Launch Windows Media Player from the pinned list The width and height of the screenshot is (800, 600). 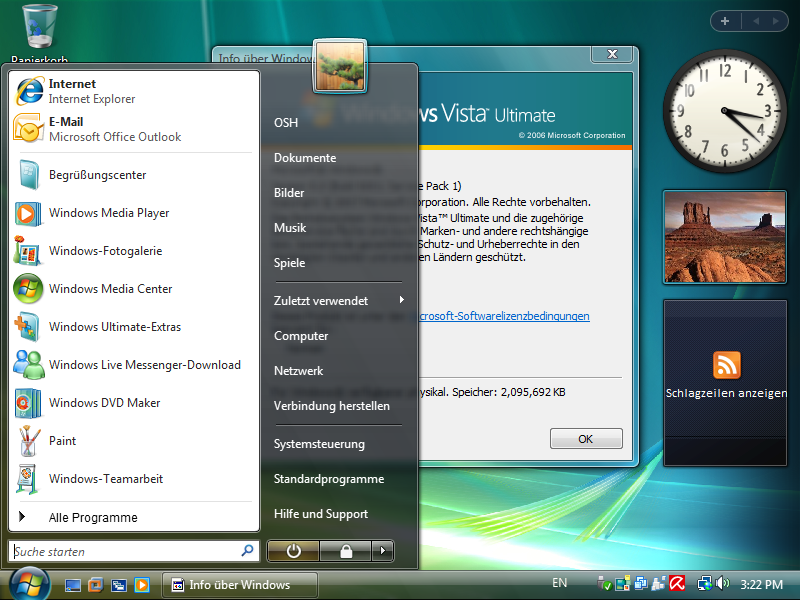(x=108, y=213)
